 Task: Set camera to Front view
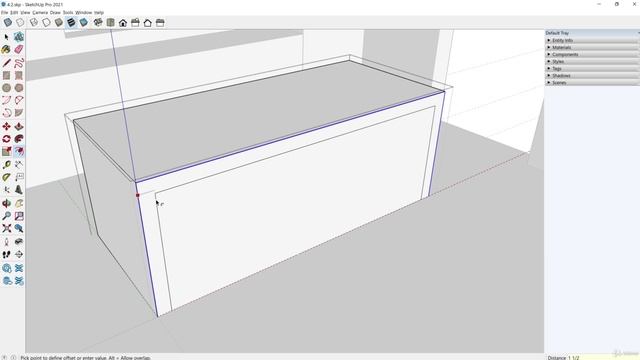(123, 22)
